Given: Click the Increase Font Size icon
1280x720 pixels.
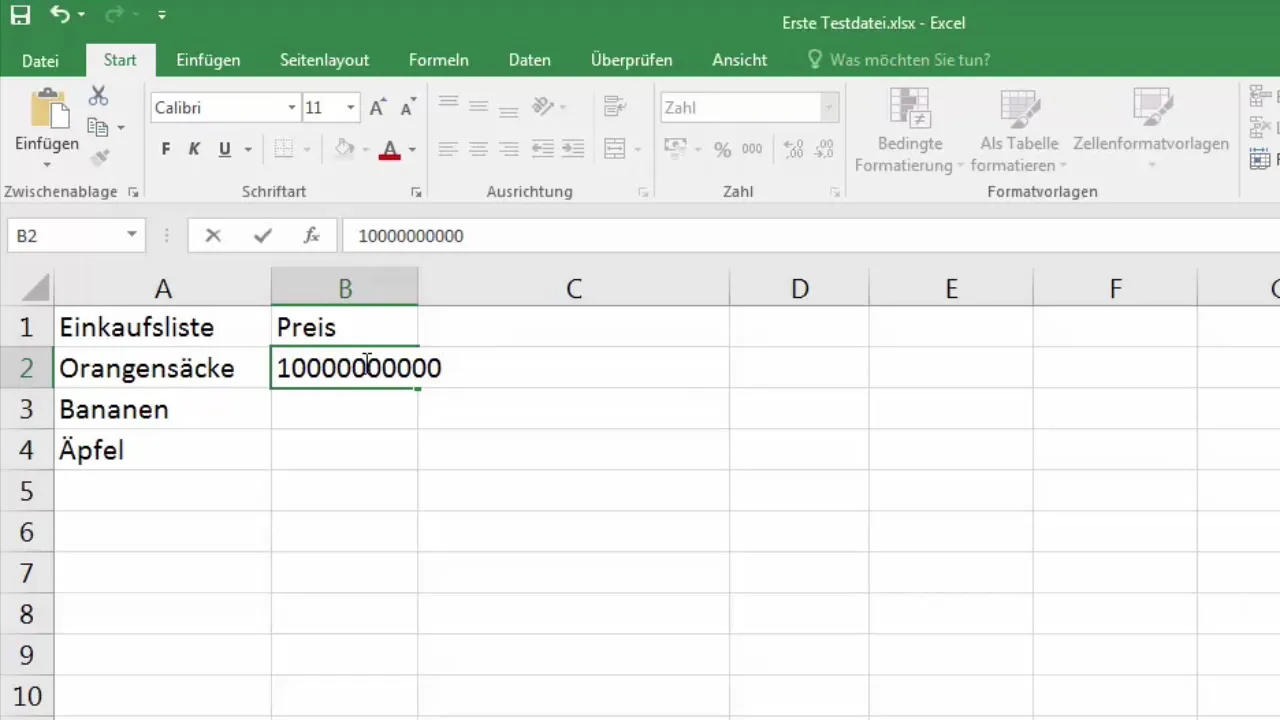Looking at the screenshot, I should (377, 108).
